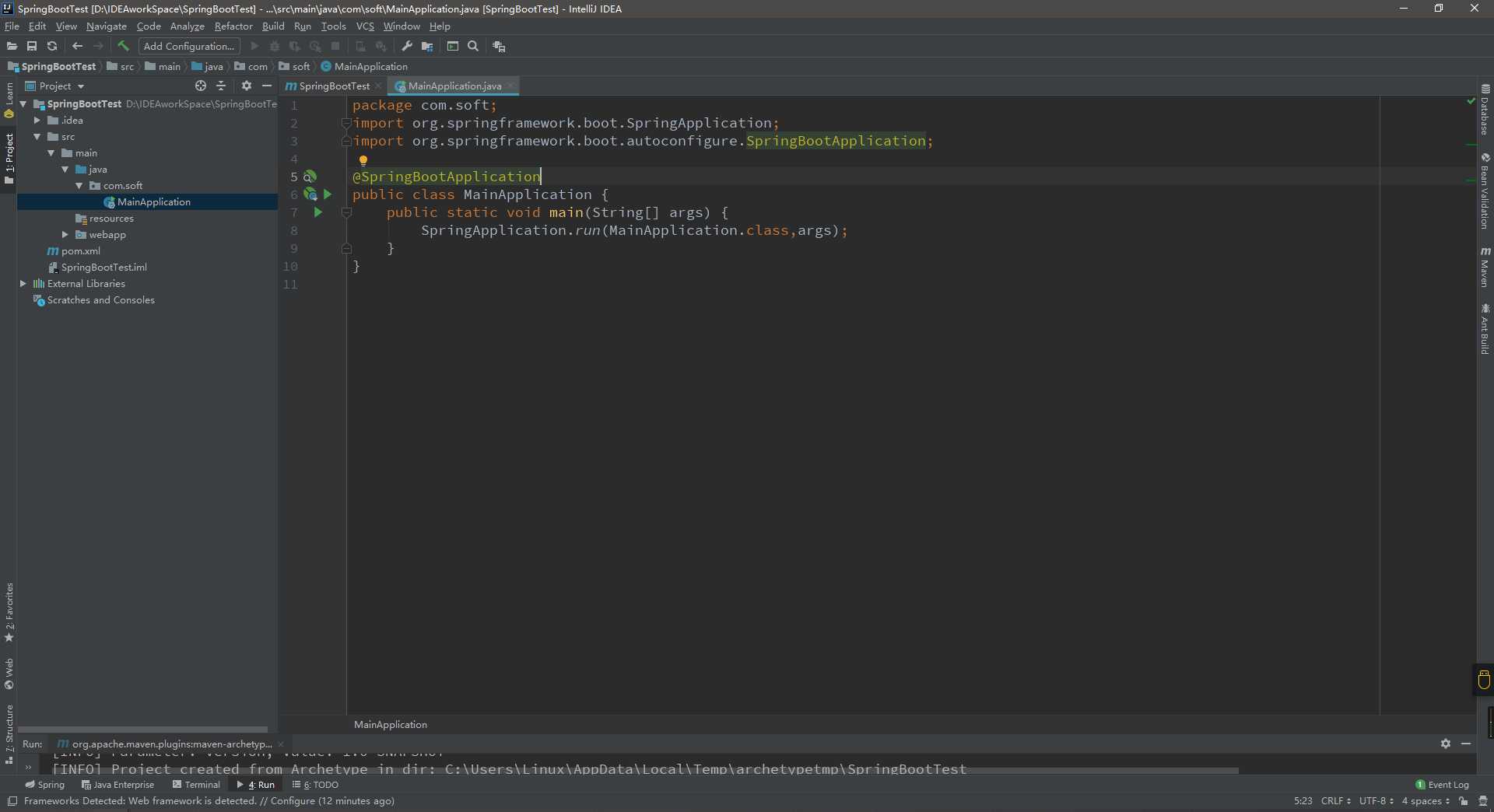Viewport: 1494px width, 812px height.
Task: Collapse the com.soft package
Action: point(79,186)
